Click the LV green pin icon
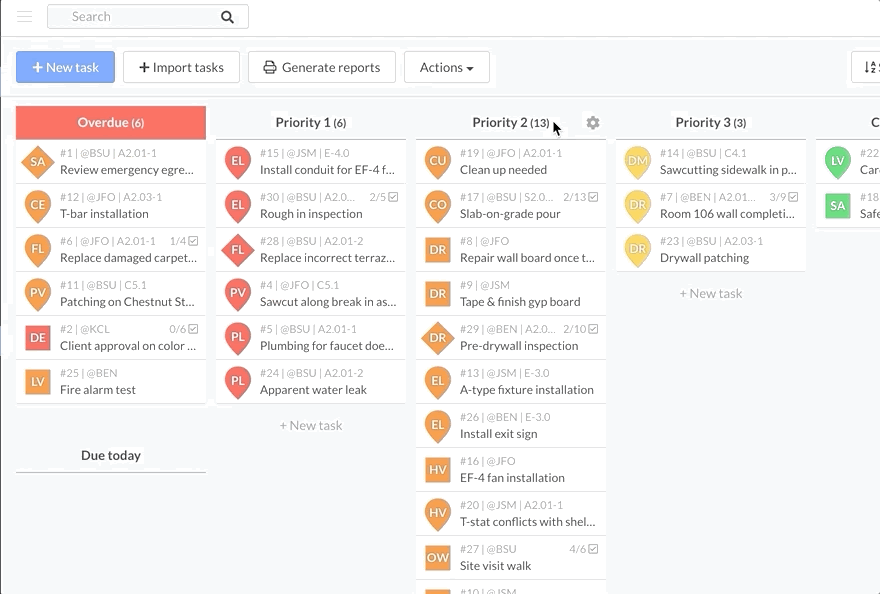This screenshot has height=594, width=880. pos(837,161)
